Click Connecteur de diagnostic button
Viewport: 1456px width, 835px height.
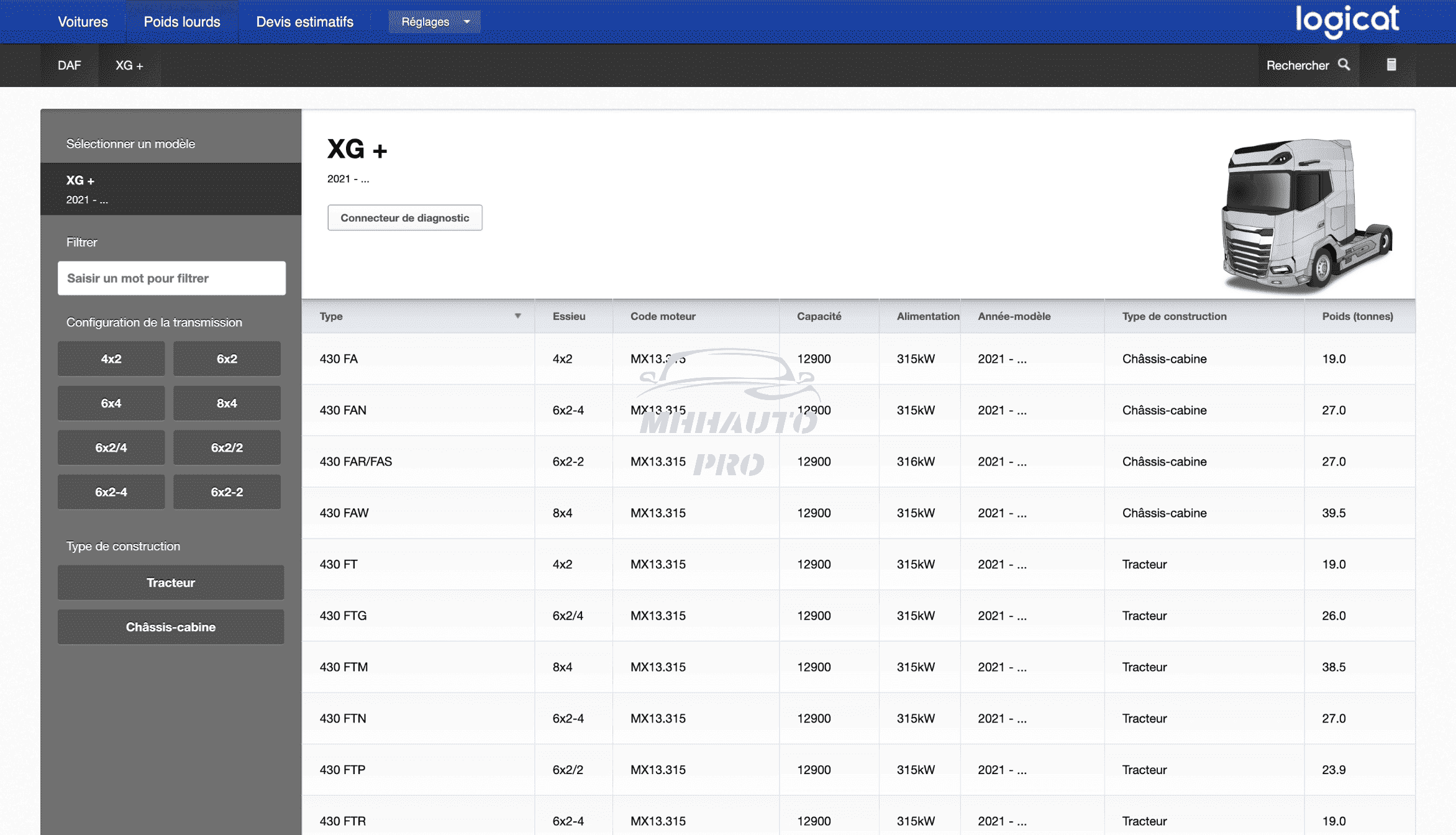(x=404, y=217)
